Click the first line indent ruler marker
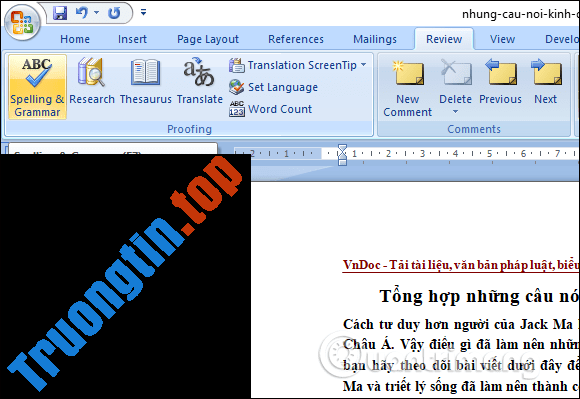The width and height of the screenshot is (580, 399). pyautogui.click(x=342, y=148)
